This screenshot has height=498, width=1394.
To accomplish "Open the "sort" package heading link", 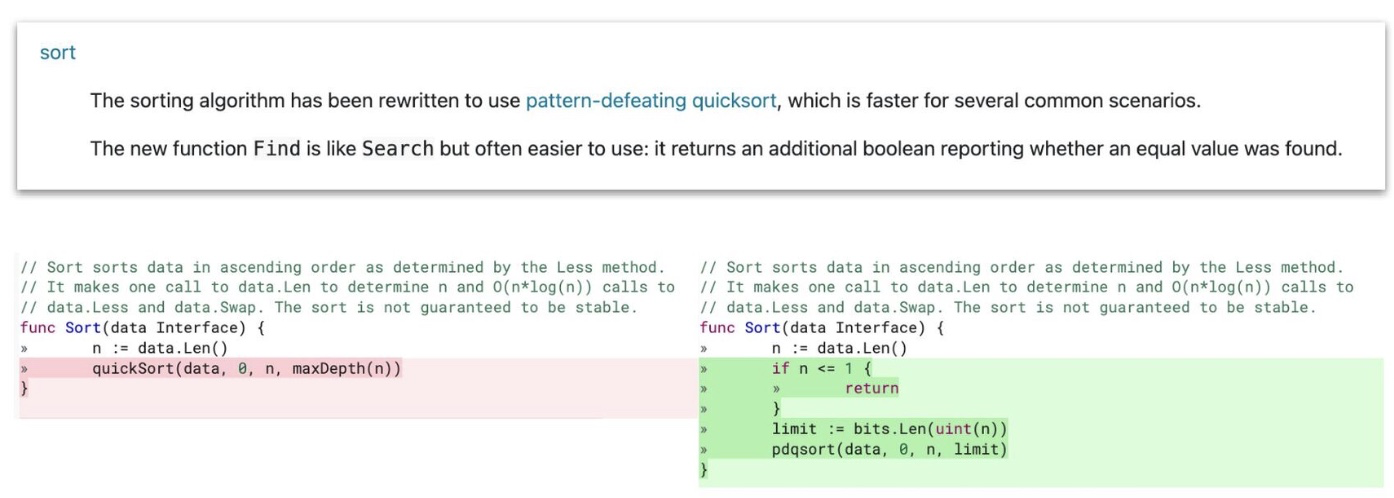I will point(57,53).
